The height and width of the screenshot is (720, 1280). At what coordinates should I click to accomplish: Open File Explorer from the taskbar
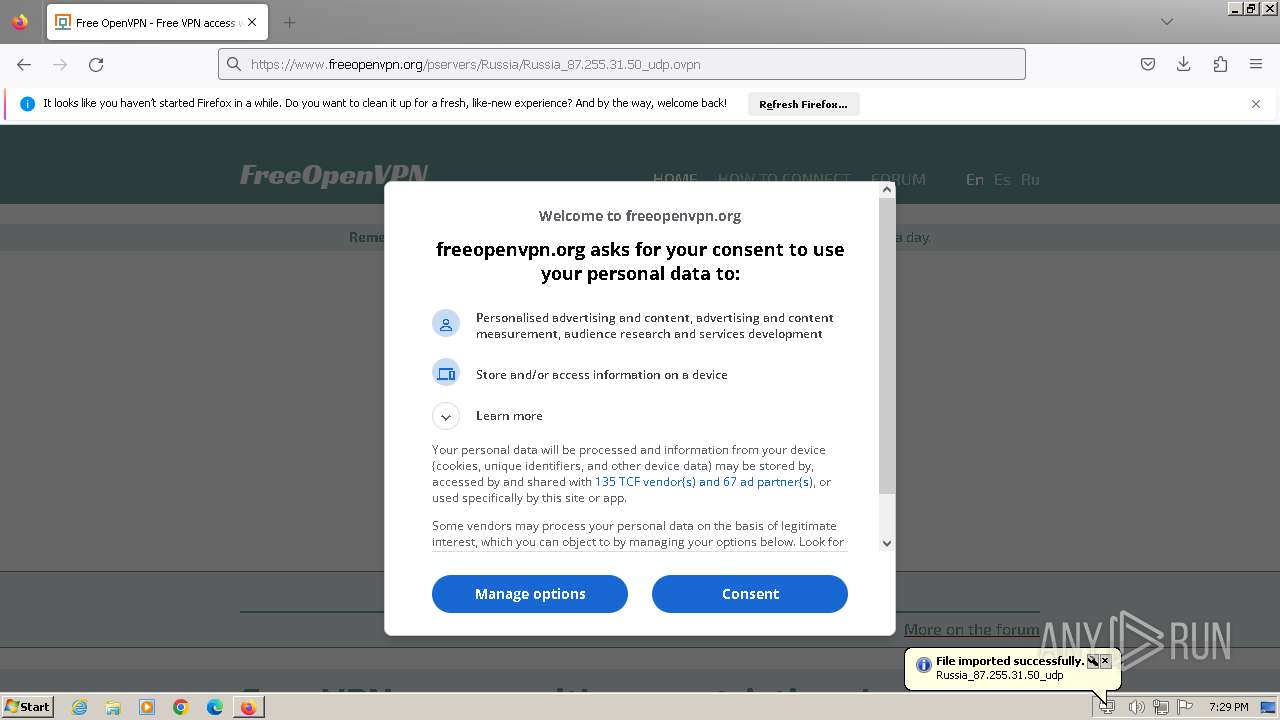point(113,707)
